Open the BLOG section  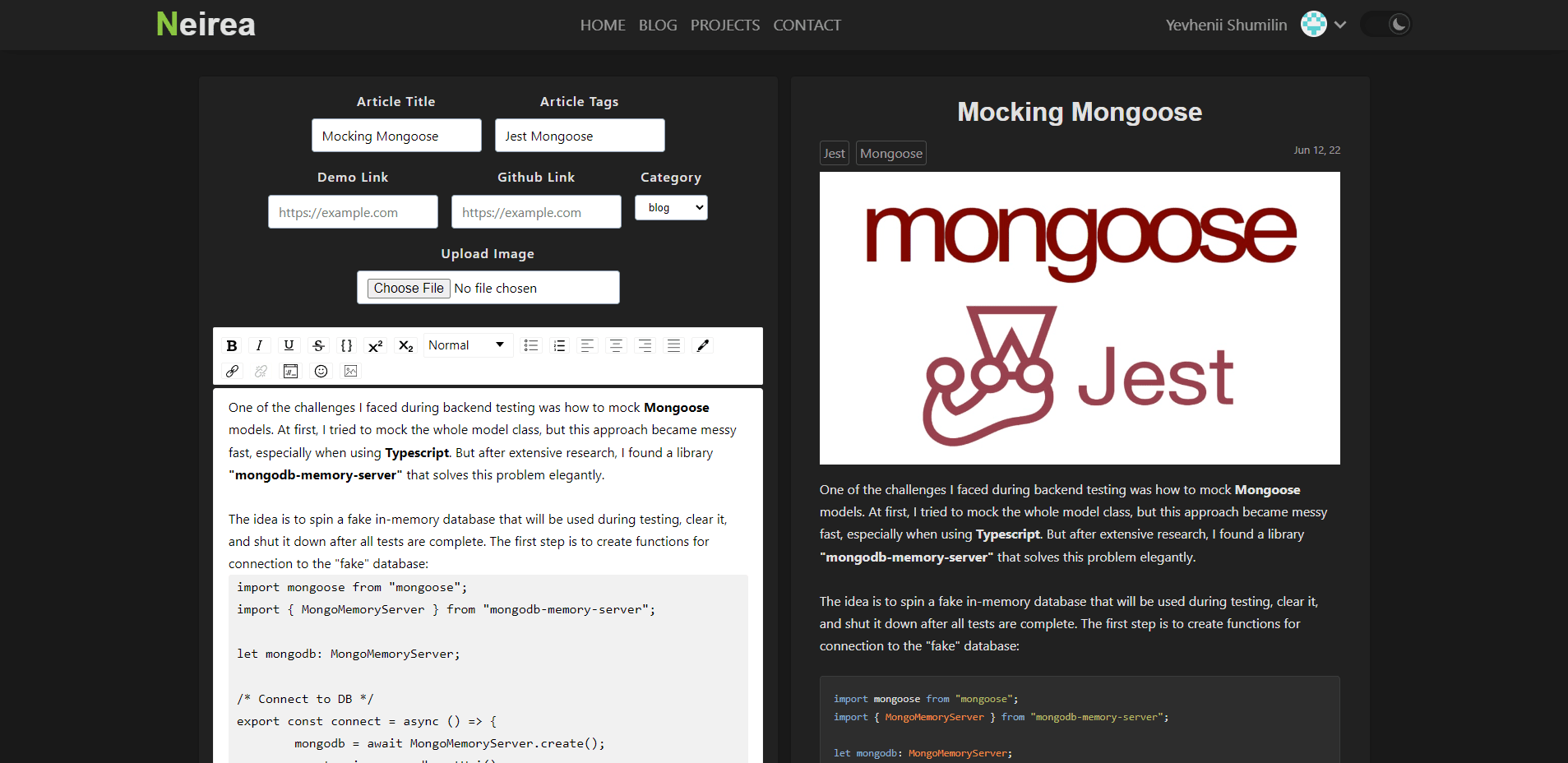658,25
